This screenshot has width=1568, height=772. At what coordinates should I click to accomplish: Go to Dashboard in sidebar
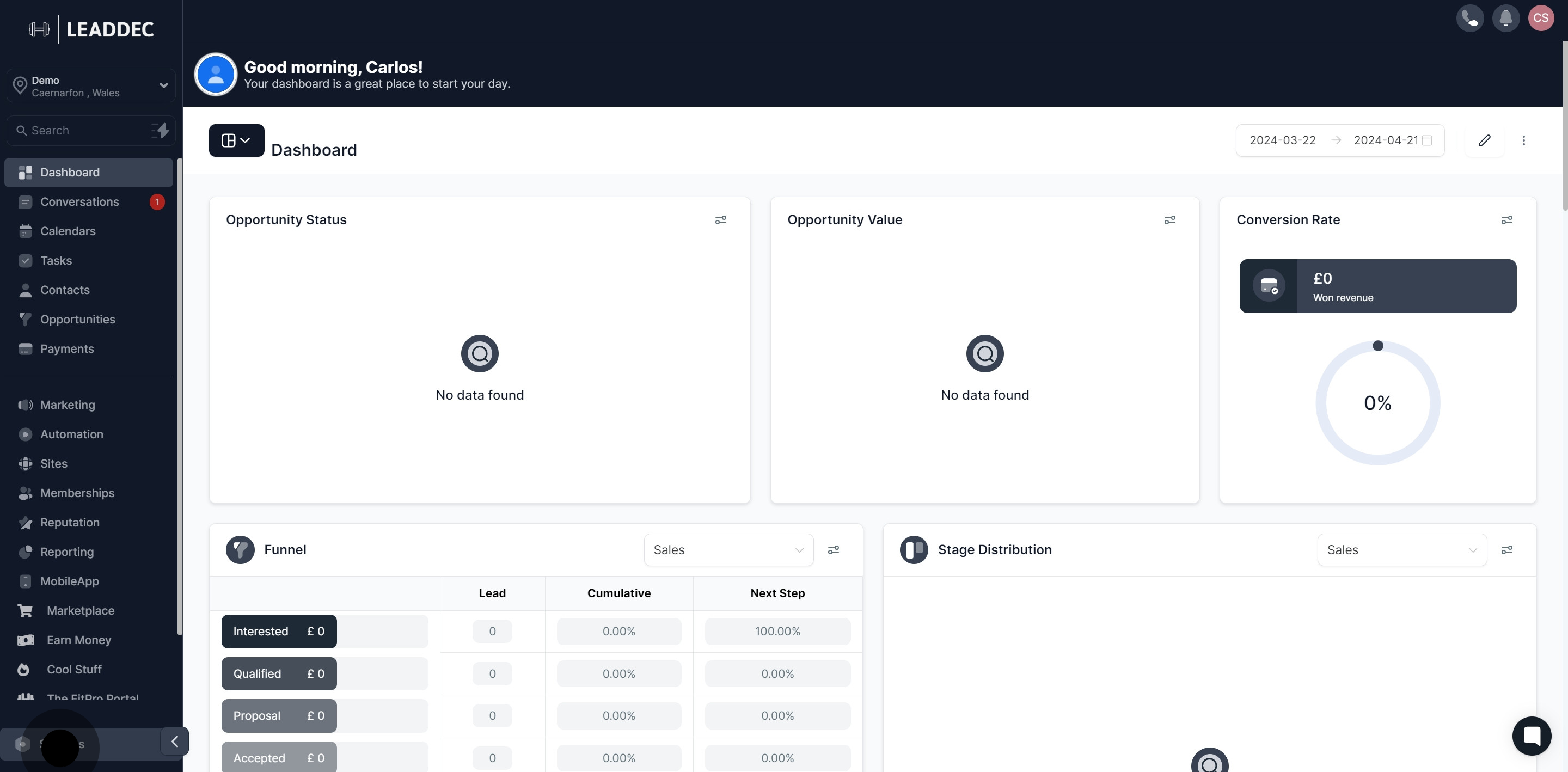tap(89, 172)
